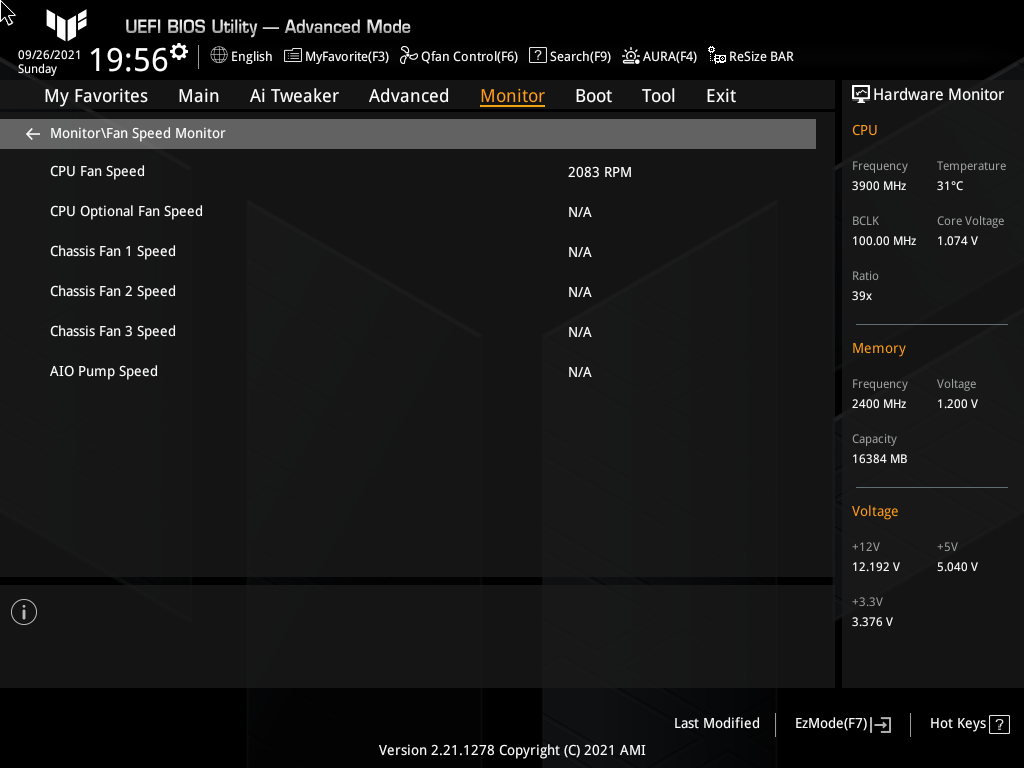The width and height of the screenshot is (1024, 768).
Task: Click the Hardware Monitor panel icon
Action: (x=861, y=93)
